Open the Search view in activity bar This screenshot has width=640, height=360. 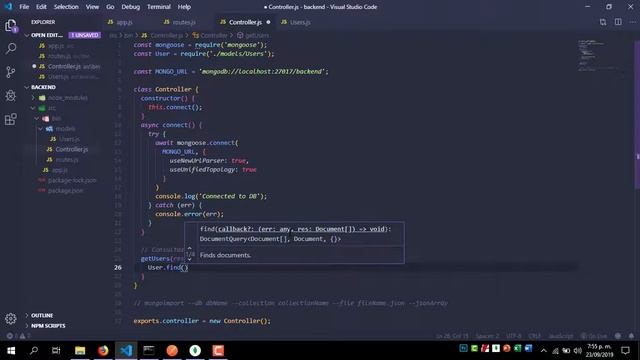[11, 49]
